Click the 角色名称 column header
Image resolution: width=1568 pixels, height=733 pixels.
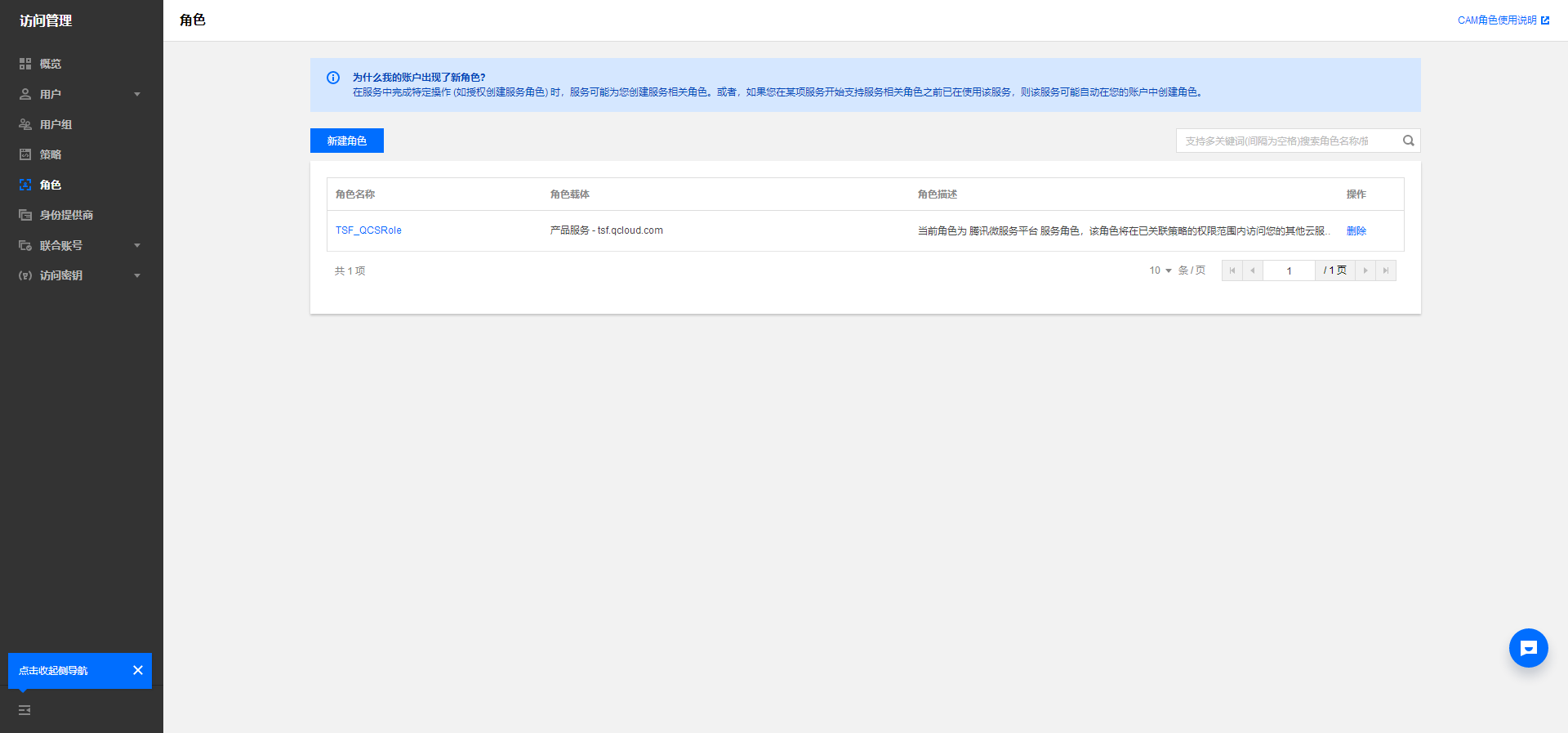point(355,194)
